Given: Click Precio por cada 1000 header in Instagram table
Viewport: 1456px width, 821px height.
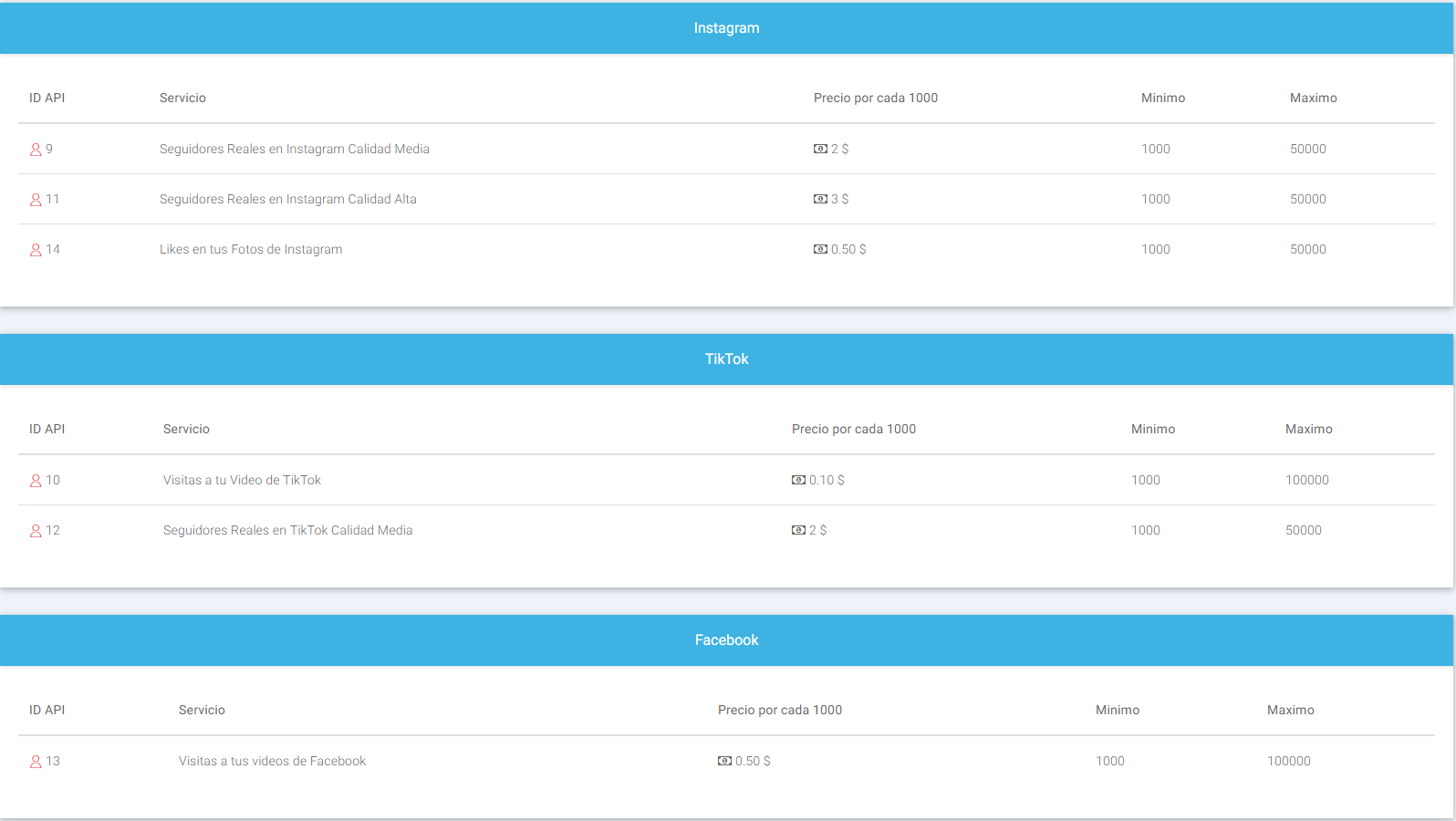Looking at the screenshot, I should point(876,98).
